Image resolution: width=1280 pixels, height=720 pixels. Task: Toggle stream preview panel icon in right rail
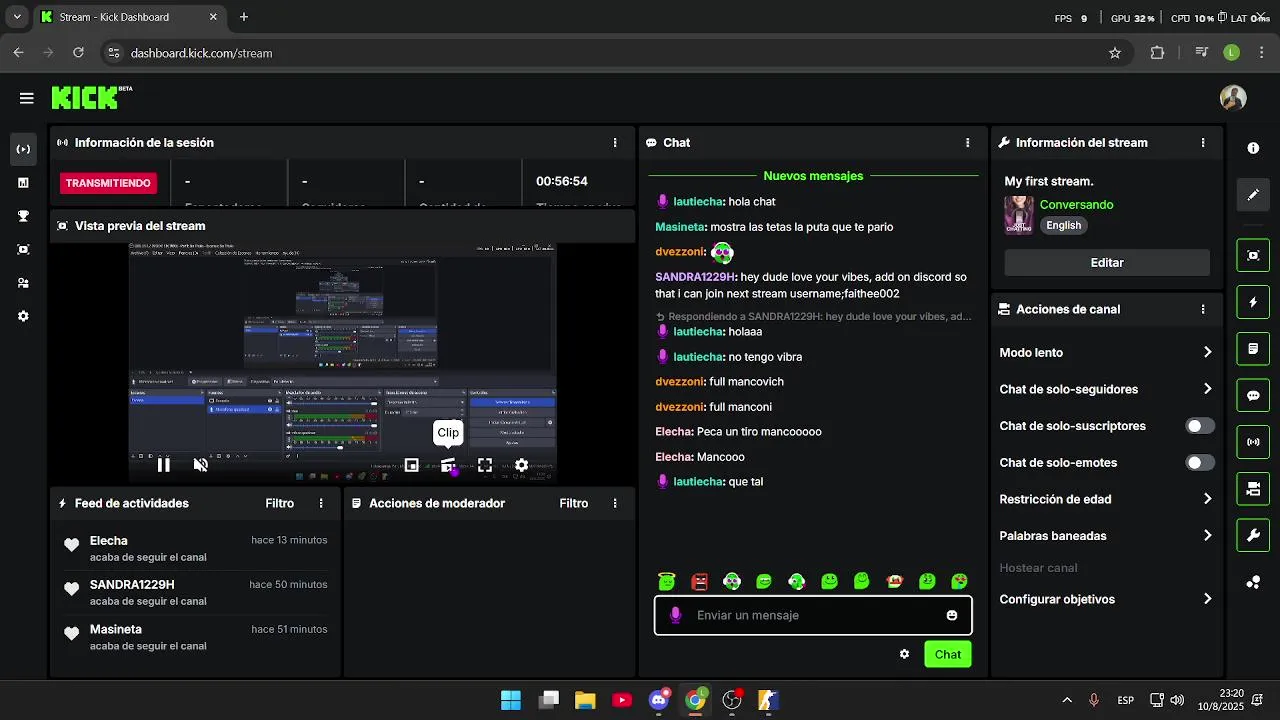coord(1253,255)
